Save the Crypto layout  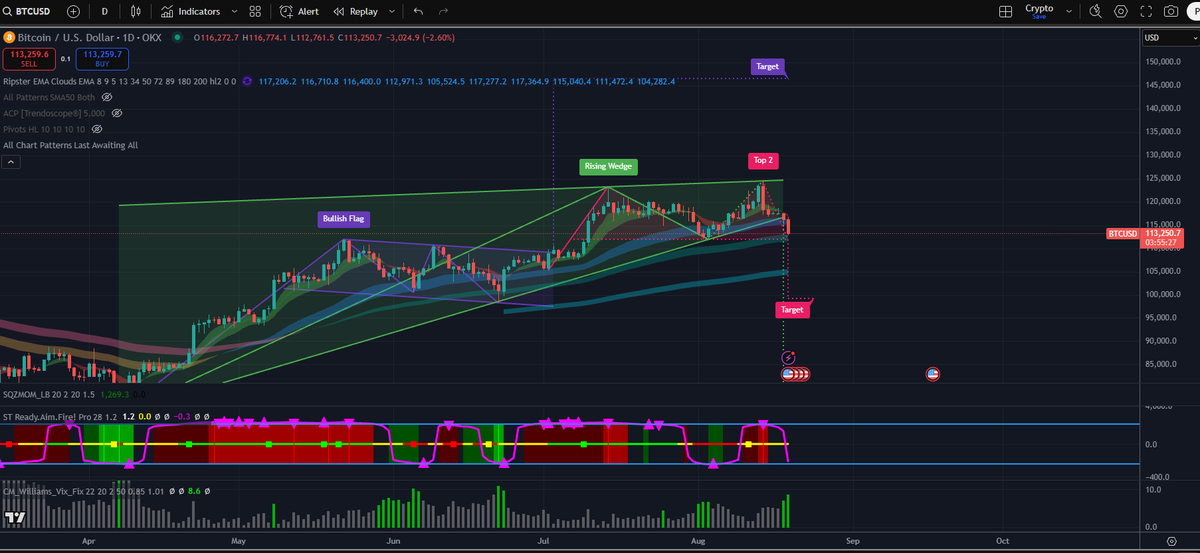[x=1039, y=16]
